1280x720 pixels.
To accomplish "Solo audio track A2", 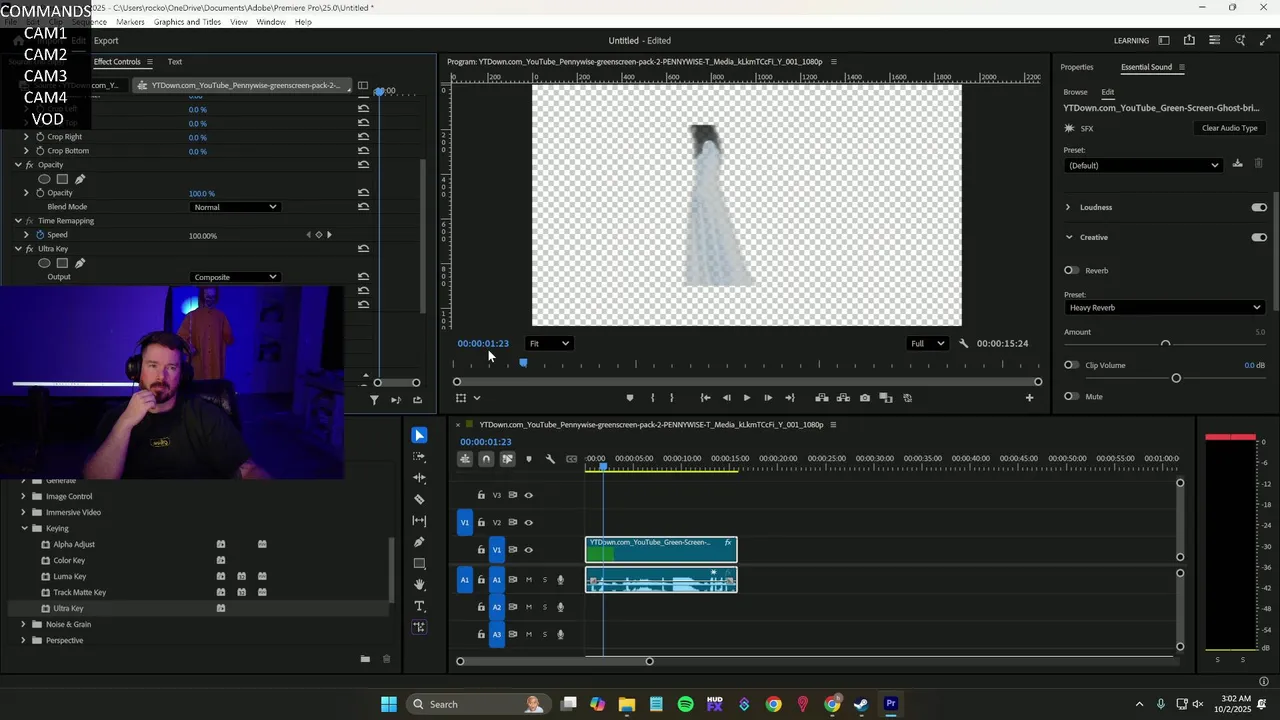I will click(545, 607).
